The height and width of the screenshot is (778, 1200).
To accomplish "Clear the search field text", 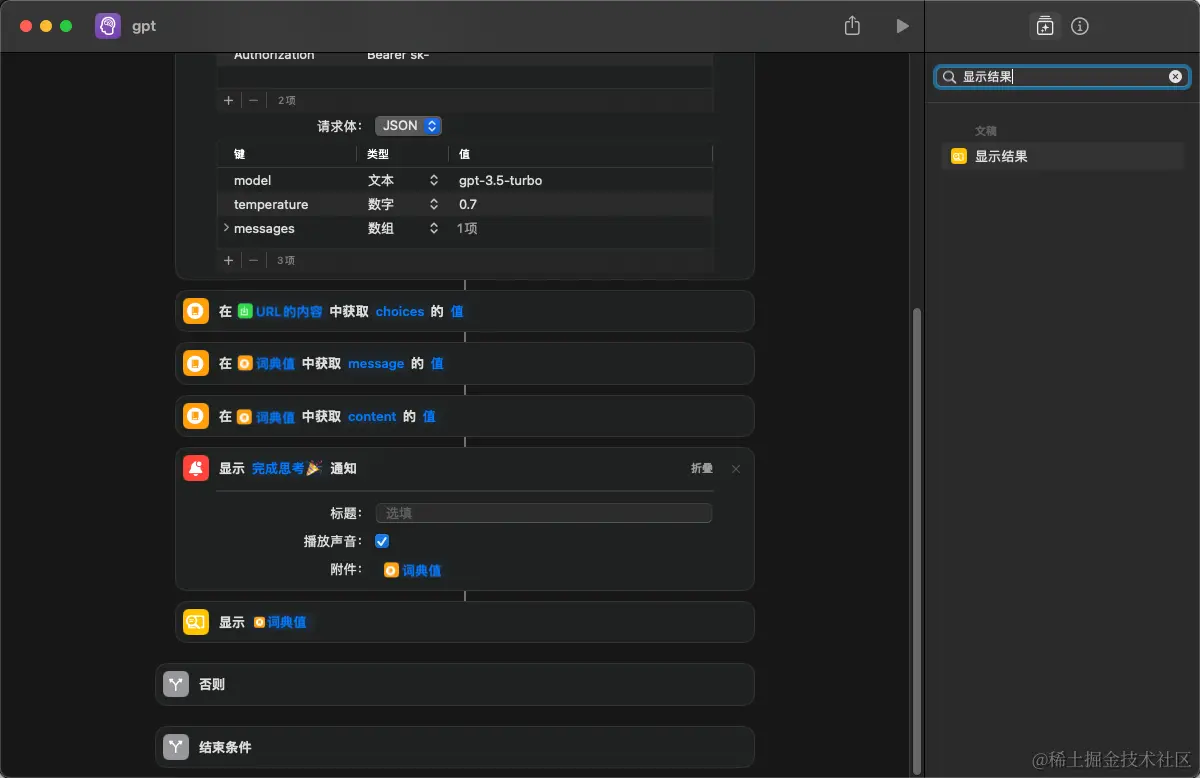I will click(1175, 77).
